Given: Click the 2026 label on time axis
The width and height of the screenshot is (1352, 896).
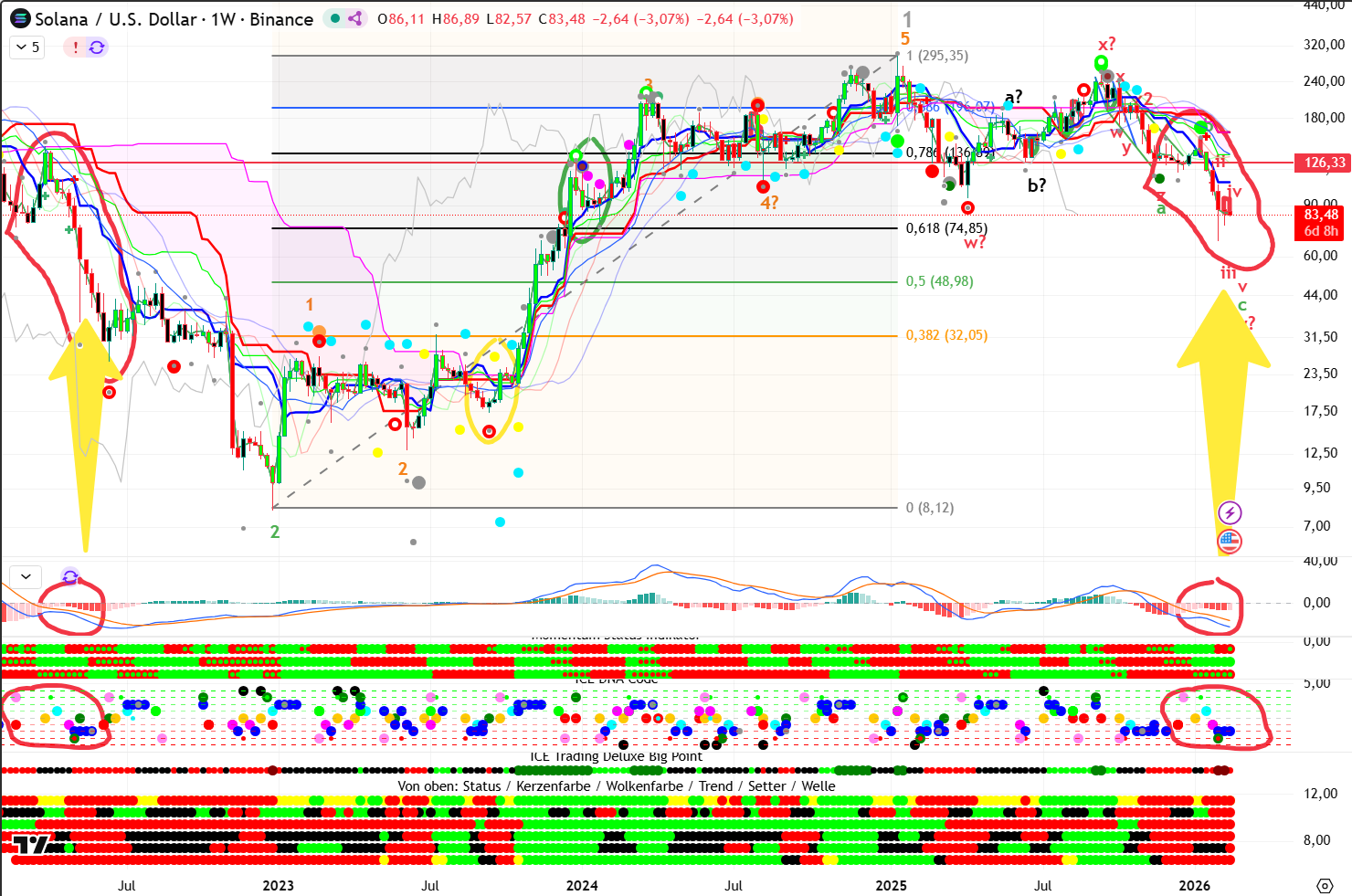Looking at the screenshot, I should [1194, 885].
